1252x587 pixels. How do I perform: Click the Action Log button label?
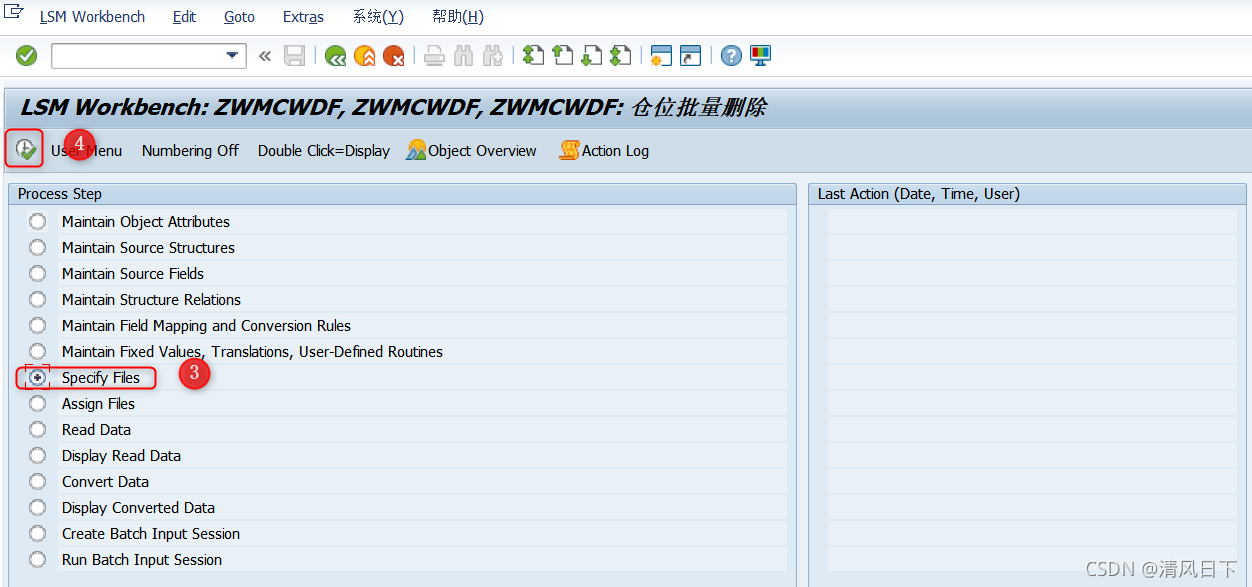click(x=615, y=151)
